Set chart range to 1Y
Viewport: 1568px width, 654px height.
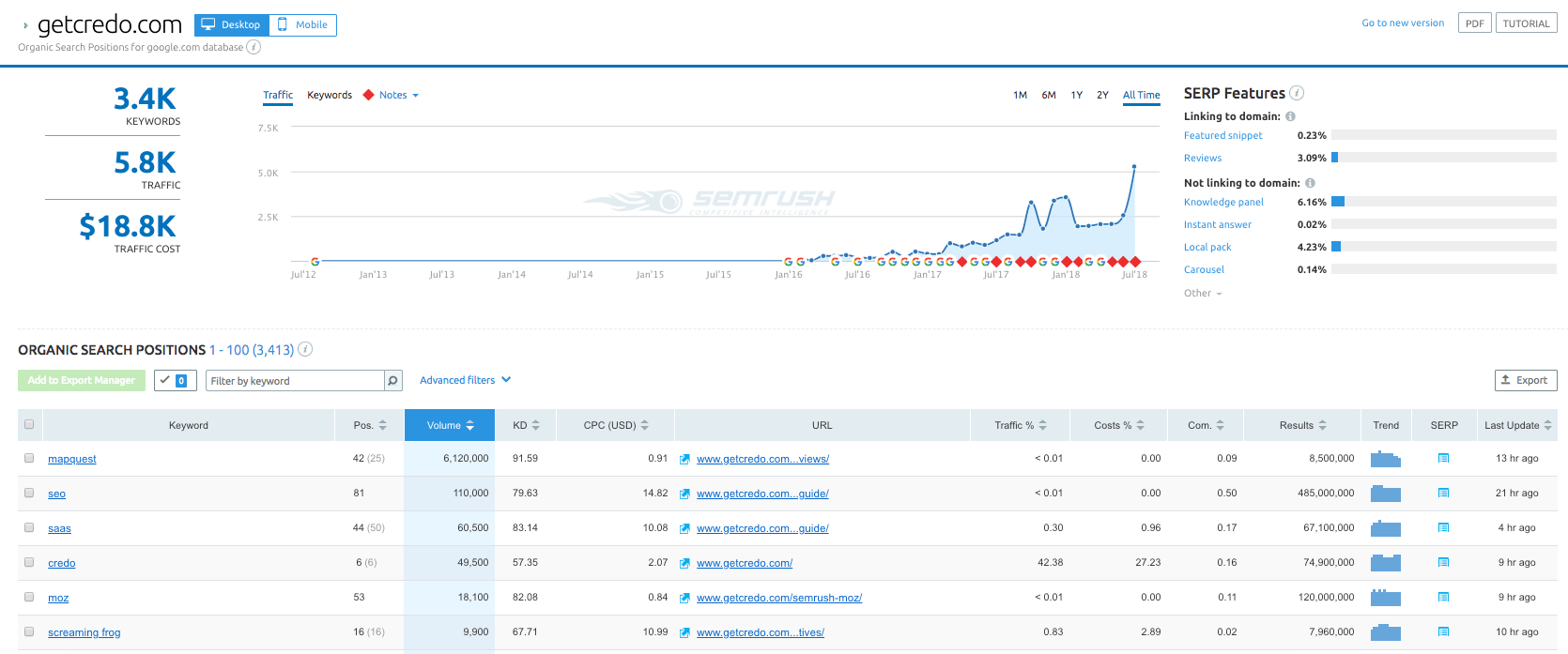click(x=1077, y=95)
